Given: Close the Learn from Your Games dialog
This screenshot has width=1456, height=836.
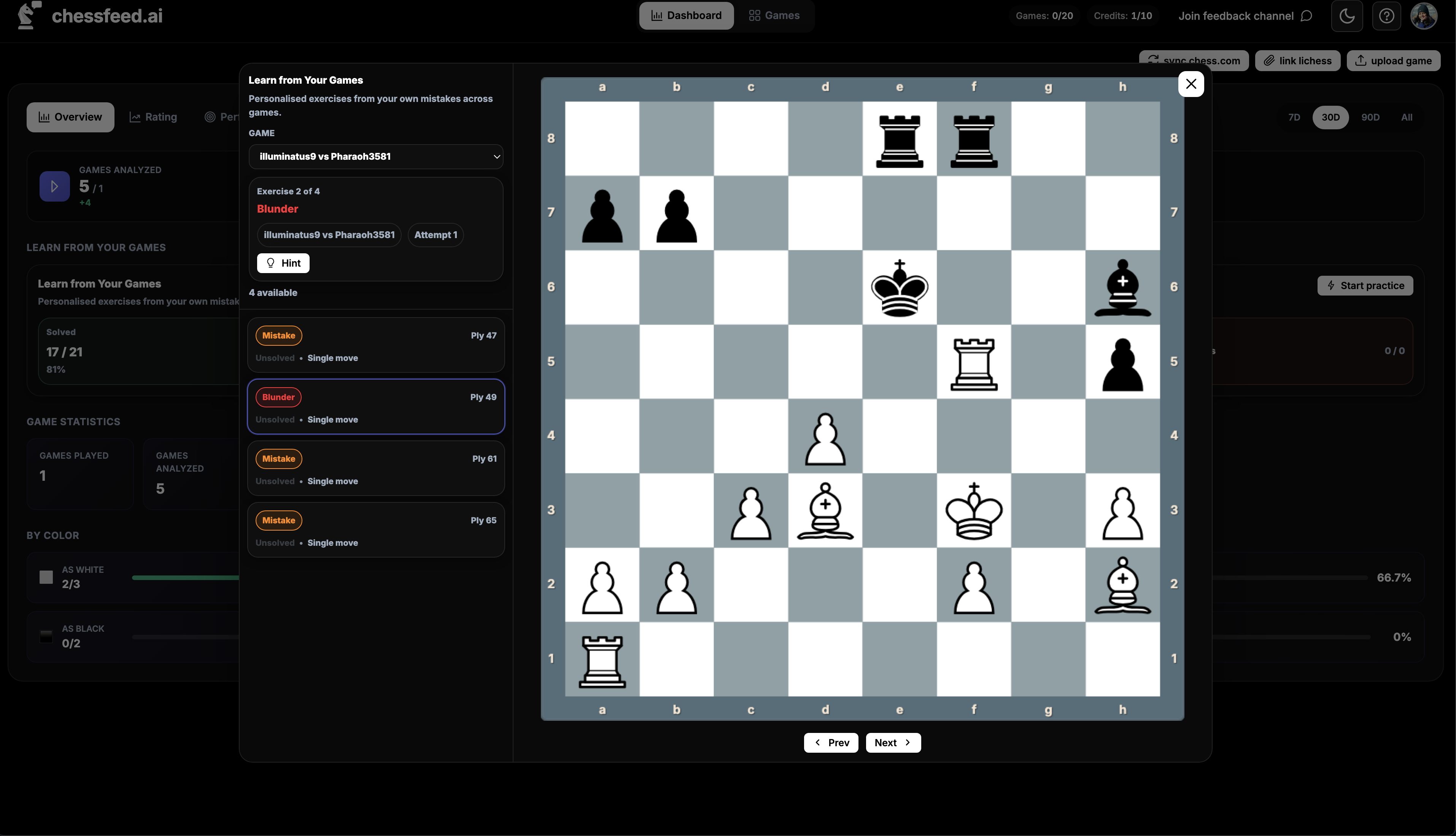Looking at the screenshot, I should coord(1191,84).
